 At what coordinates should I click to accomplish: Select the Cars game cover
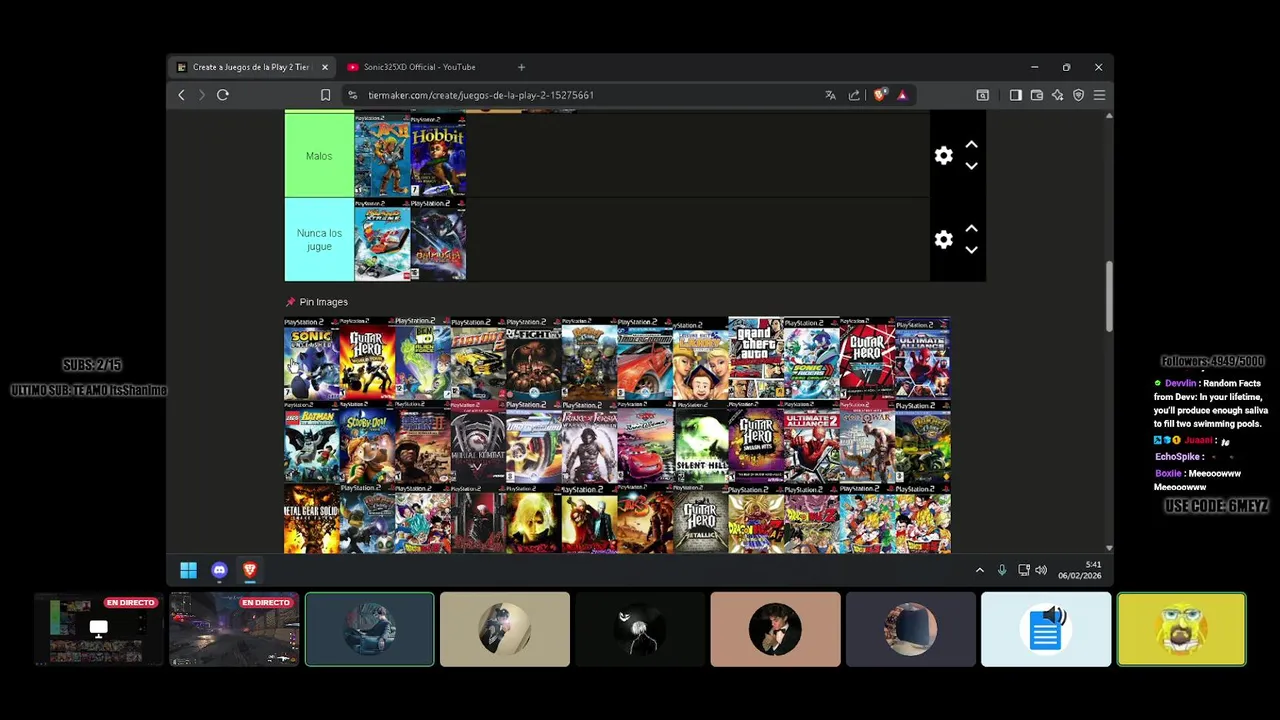(x=645, y=442)
